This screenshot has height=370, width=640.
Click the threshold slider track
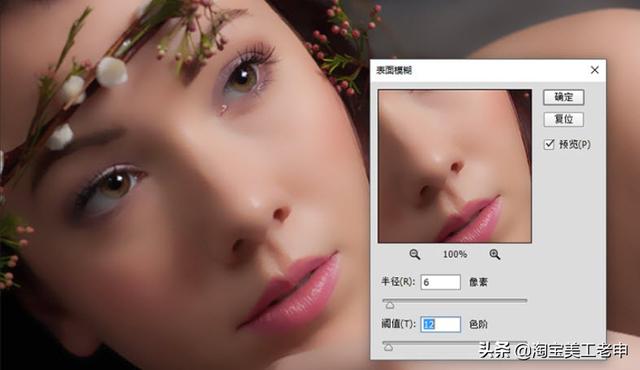(x=455, y=342)
